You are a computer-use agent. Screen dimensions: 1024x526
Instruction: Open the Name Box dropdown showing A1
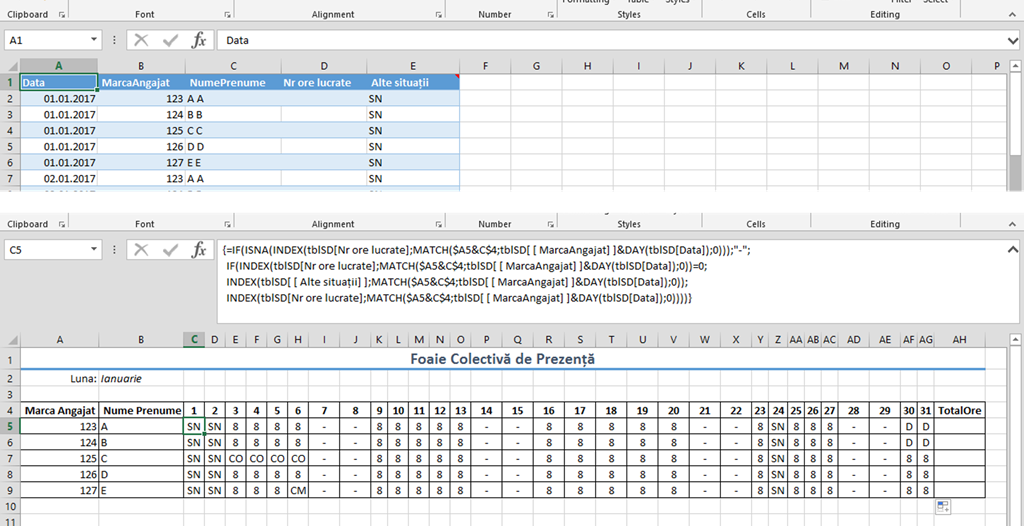click(x=94, y=40)
